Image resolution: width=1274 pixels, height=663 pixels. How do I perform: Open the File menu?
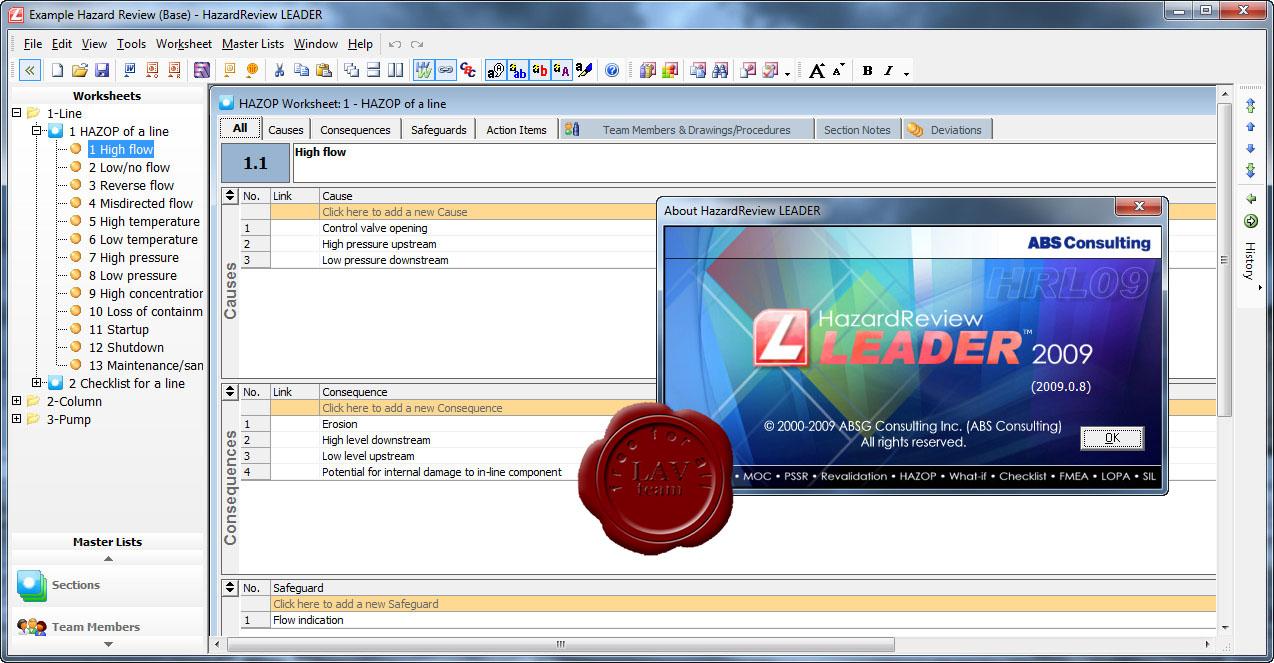(x=33, y=44)
